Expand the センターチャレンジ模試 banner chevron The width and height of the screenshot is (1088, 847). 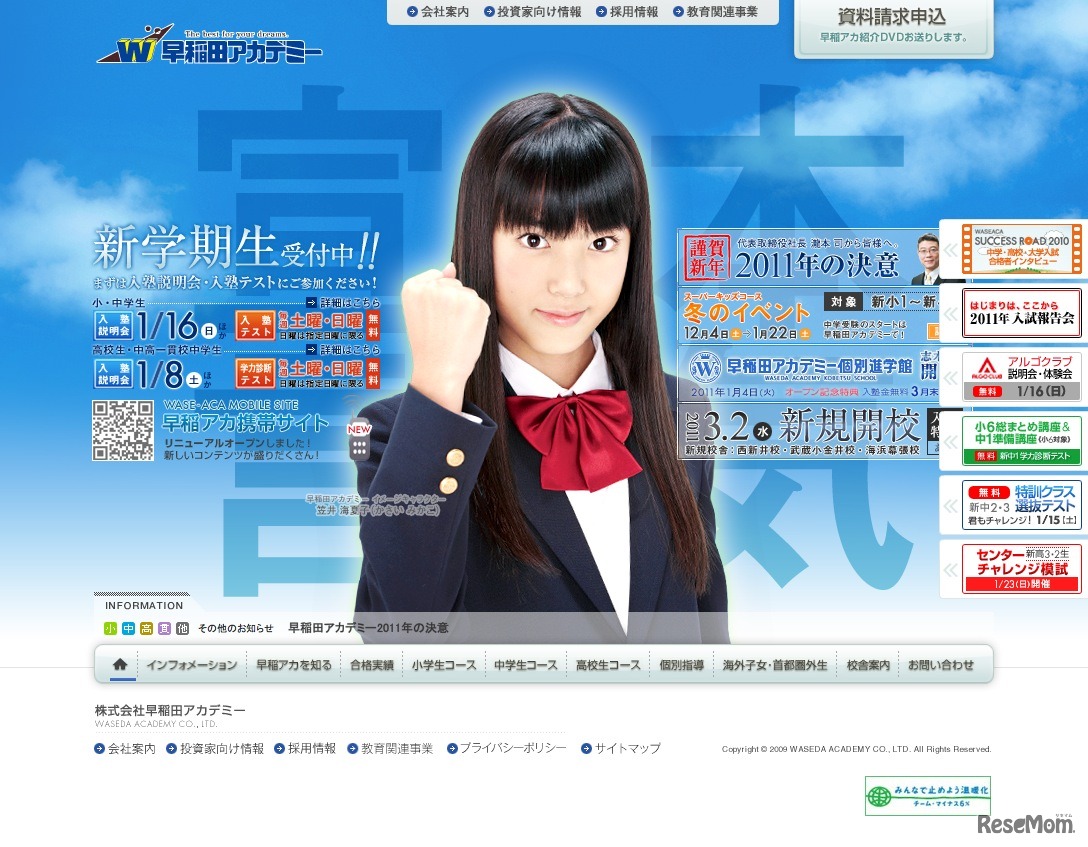coord(951,570)
